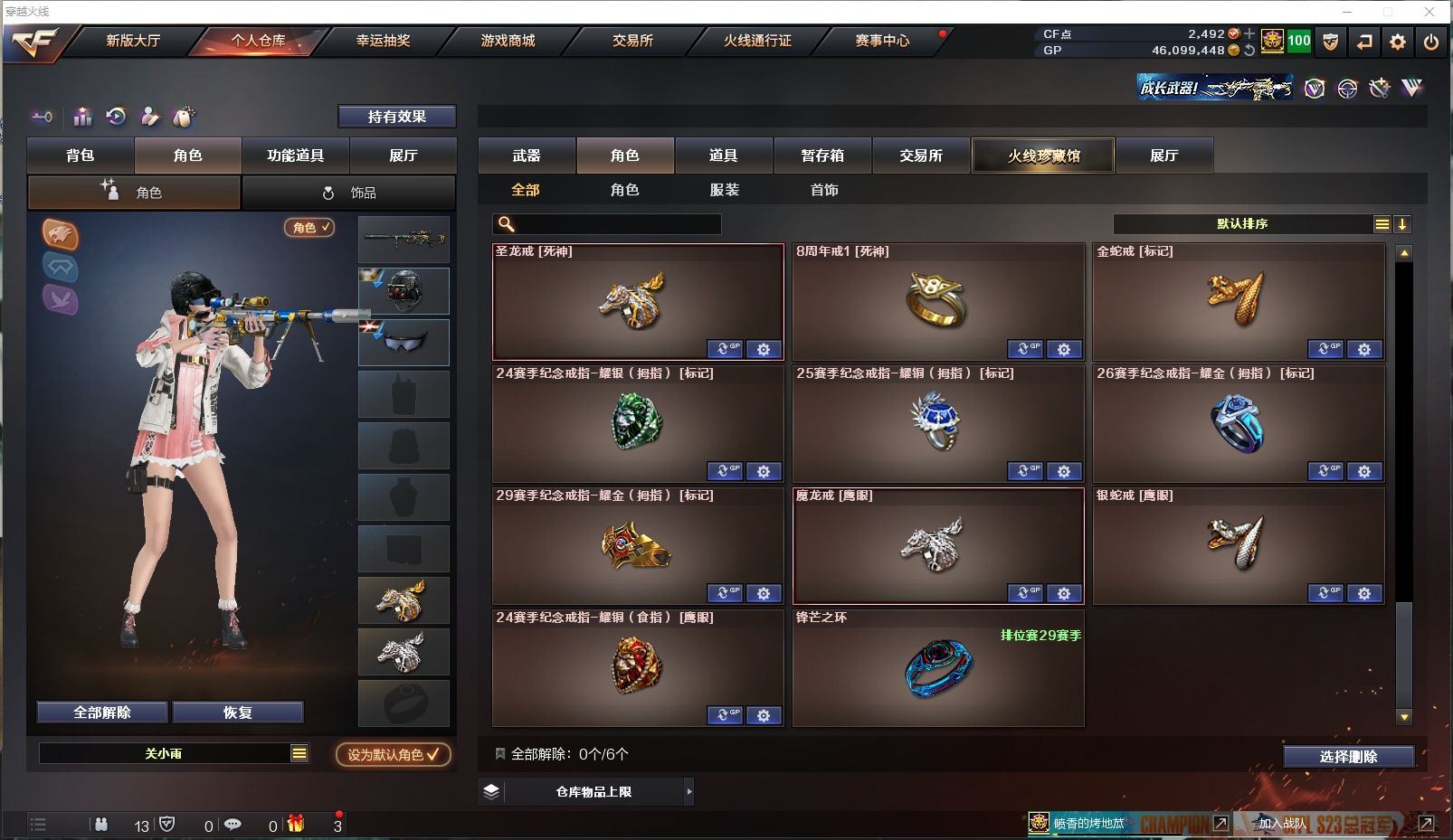
Task: Click the magnifier search icon
Action: (507, 224)
